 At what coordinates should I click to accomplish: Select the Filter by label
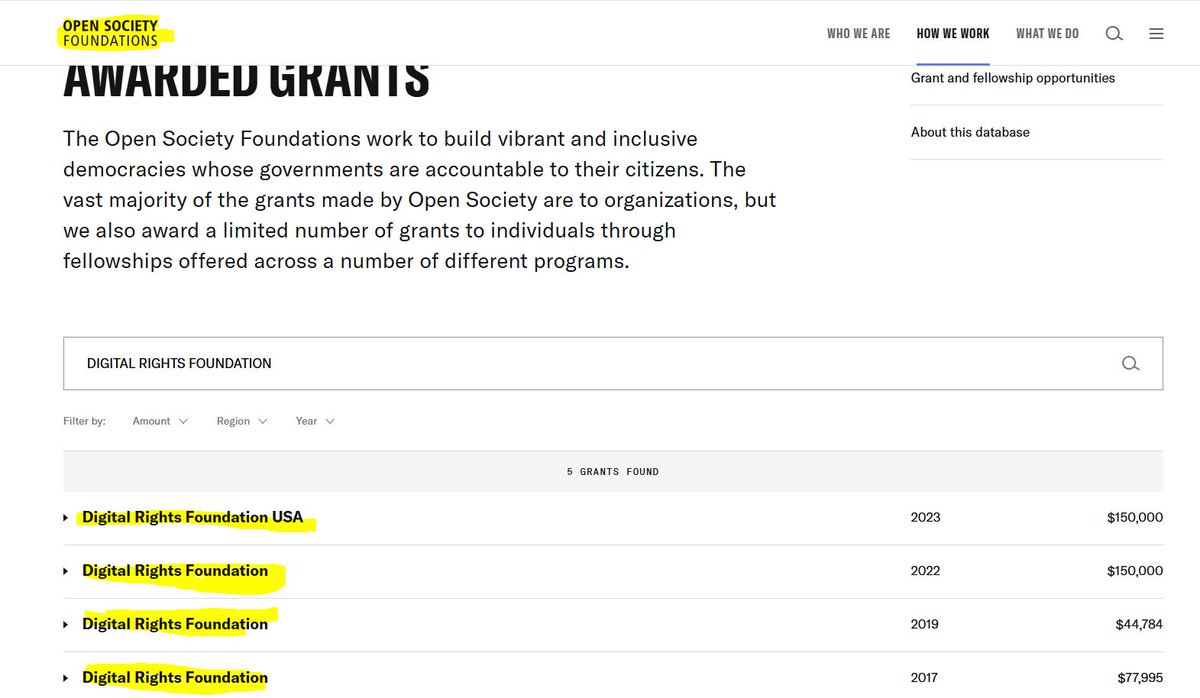84,421
